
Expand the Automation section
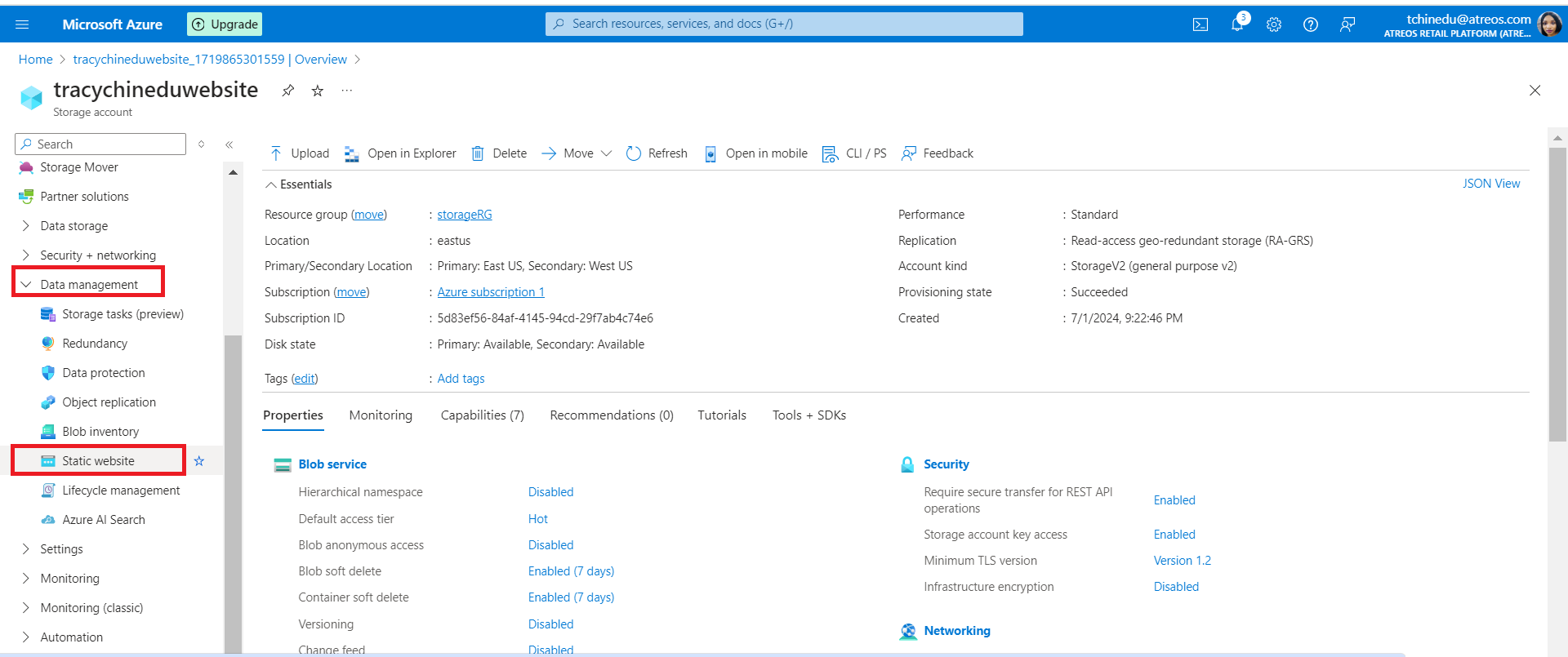pos(26,637)
